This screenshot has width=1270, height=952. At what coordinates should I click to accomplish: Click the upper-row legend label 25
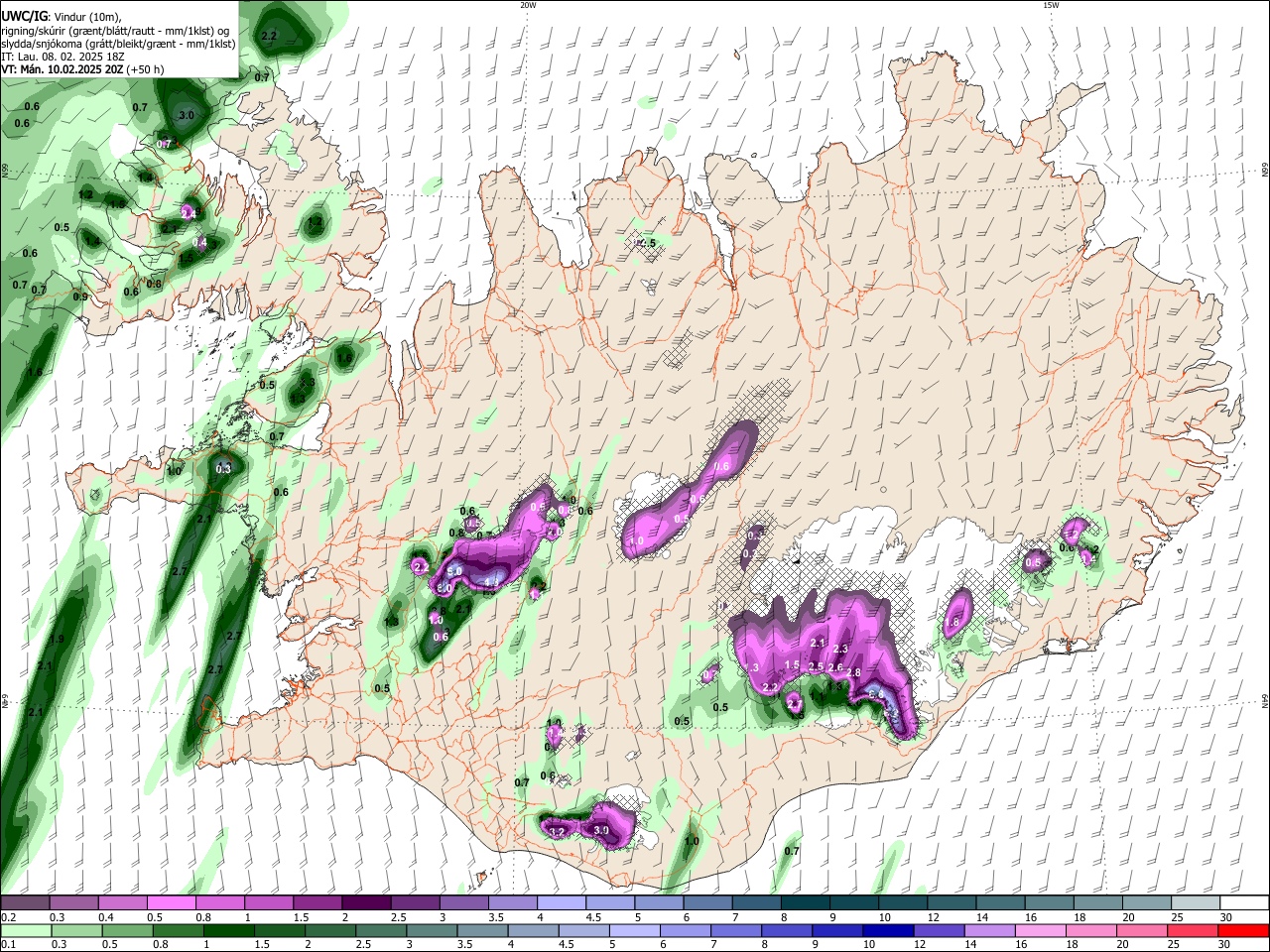(1176, 917)
